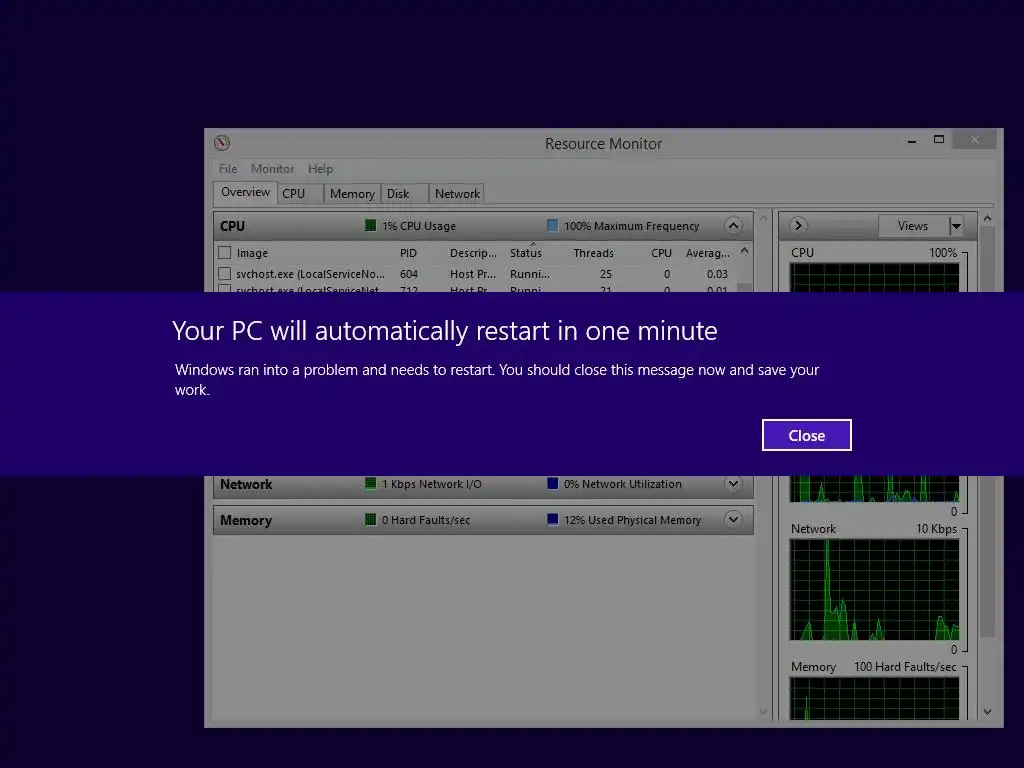This screenshot has height=768, width=1024.
Task: Collapse the graphs pane arrow button
Action: click(x=798, y=225)
